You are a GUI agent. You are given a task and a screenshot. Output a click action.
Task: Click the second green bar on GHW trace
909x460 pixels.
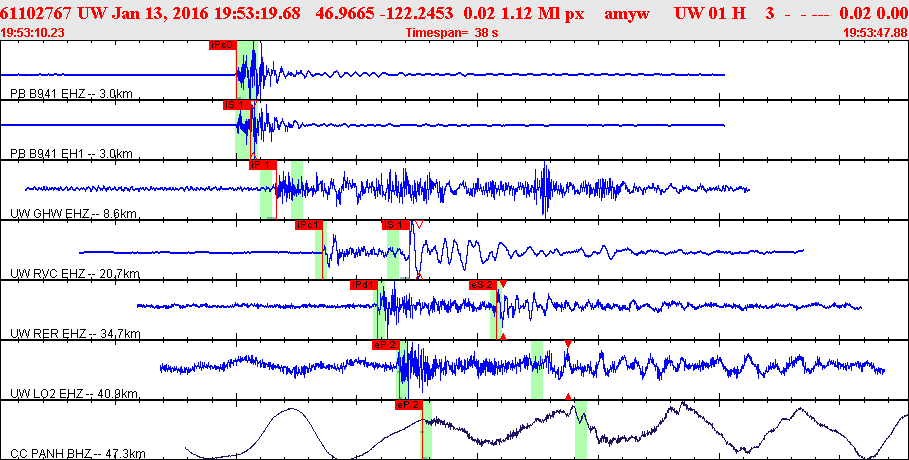(x=297, y=190)
